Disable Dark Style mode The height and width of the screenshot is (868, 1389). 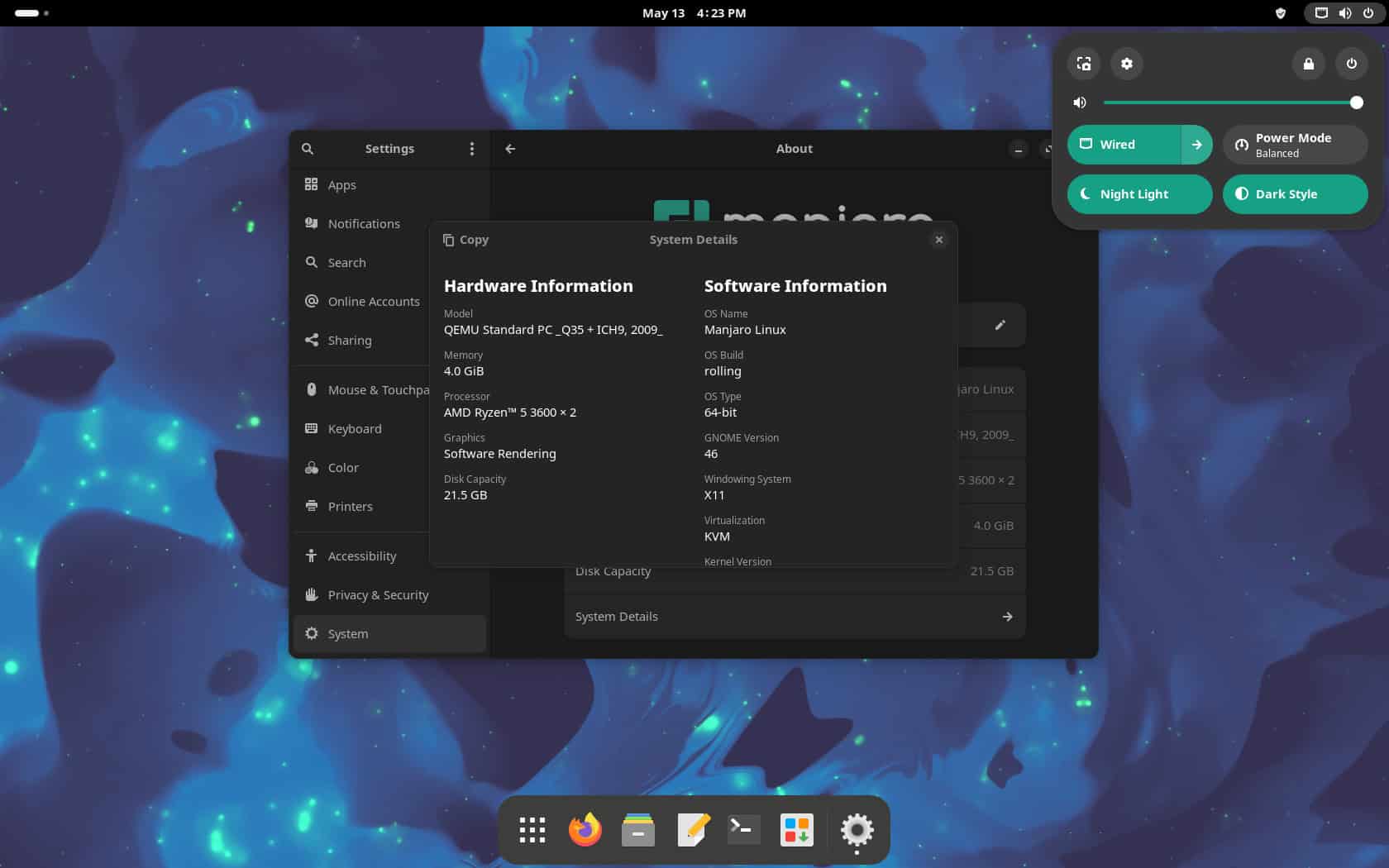1295,194
